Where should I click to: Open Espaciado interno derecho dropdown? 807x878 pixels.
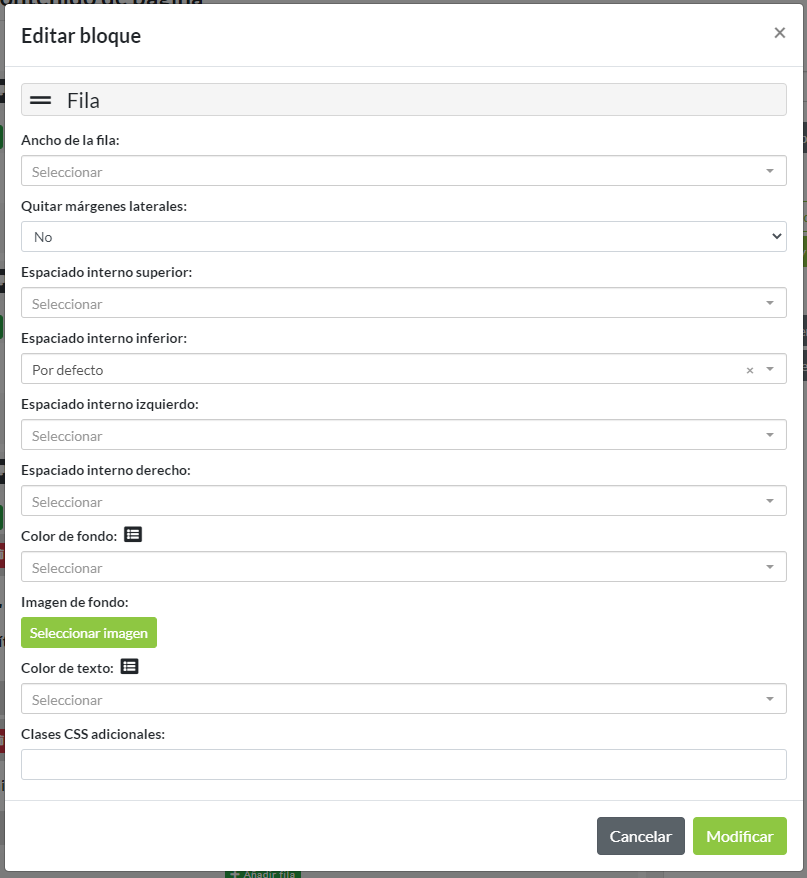coord(403,501)
